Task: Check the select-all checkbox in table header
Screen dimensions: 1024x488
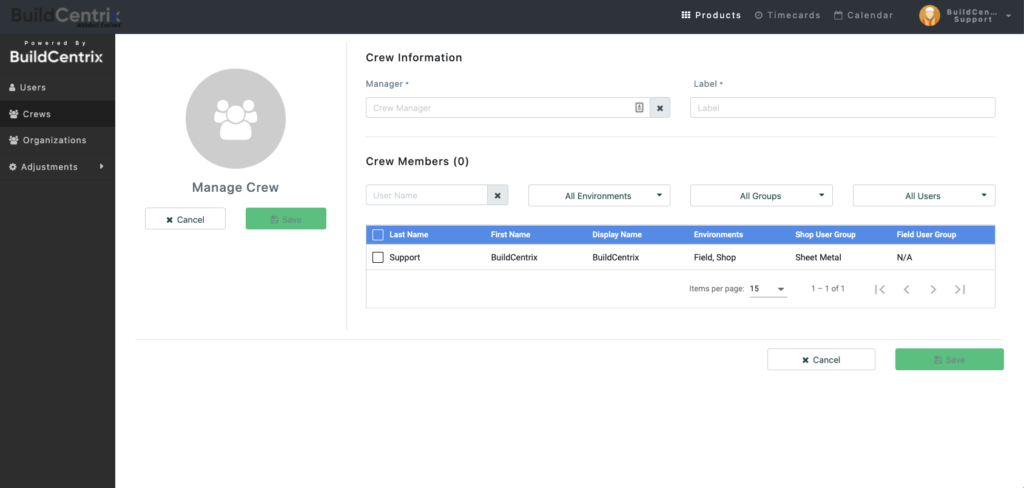Action: click(377, 235)
